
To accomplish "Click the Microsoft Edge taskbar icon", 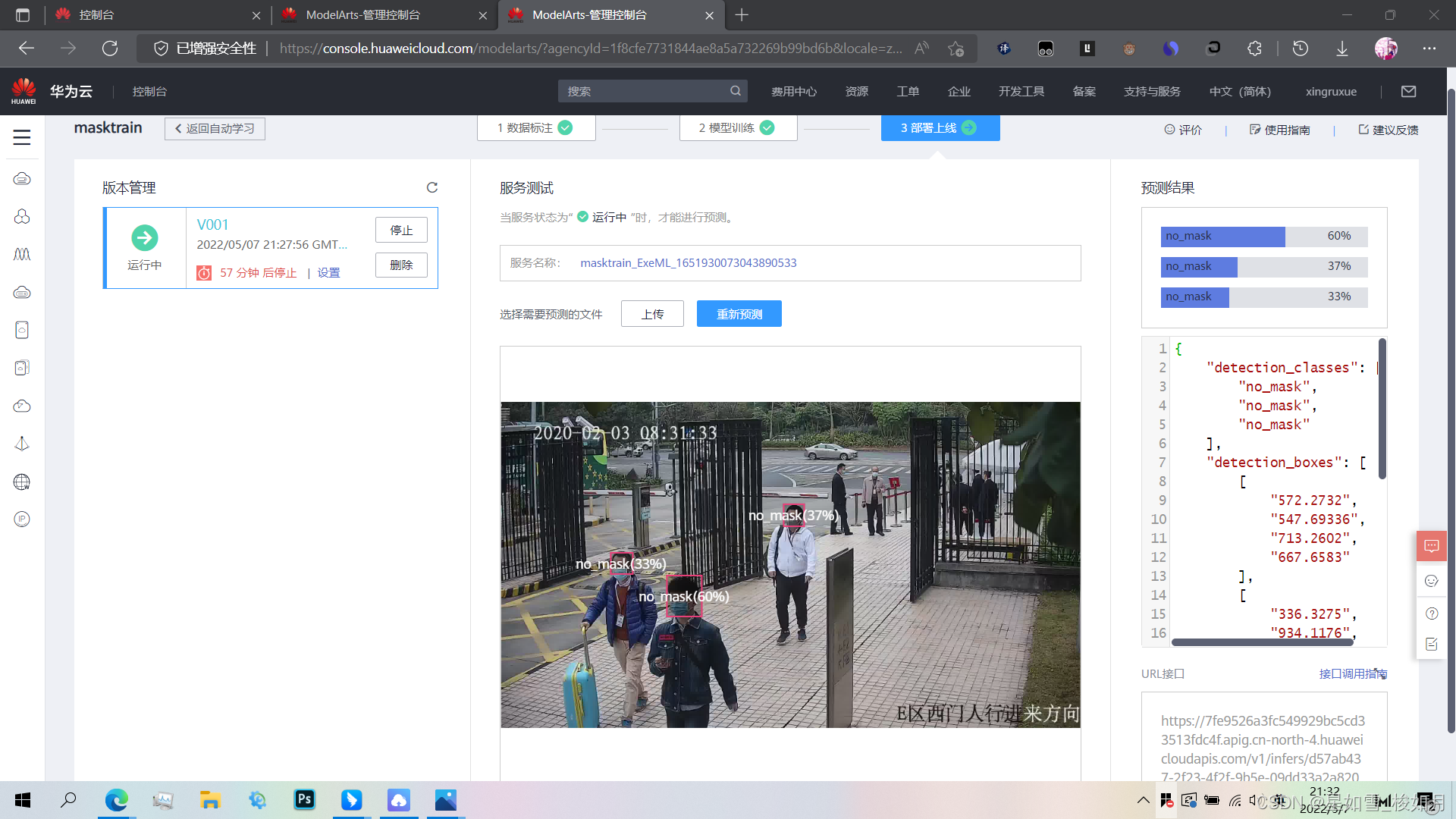I will [117, 800].
